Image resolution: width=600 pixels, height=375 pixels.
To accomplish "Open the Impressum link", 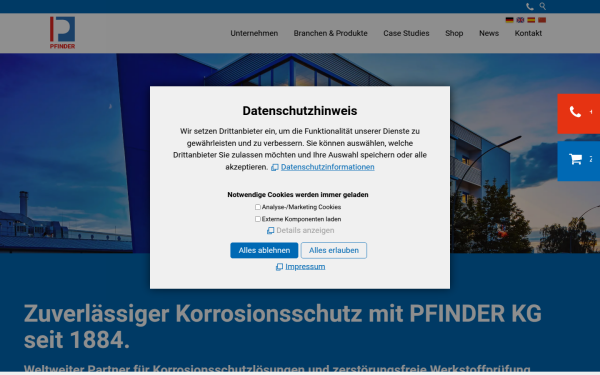I will [x=305, y=267].
